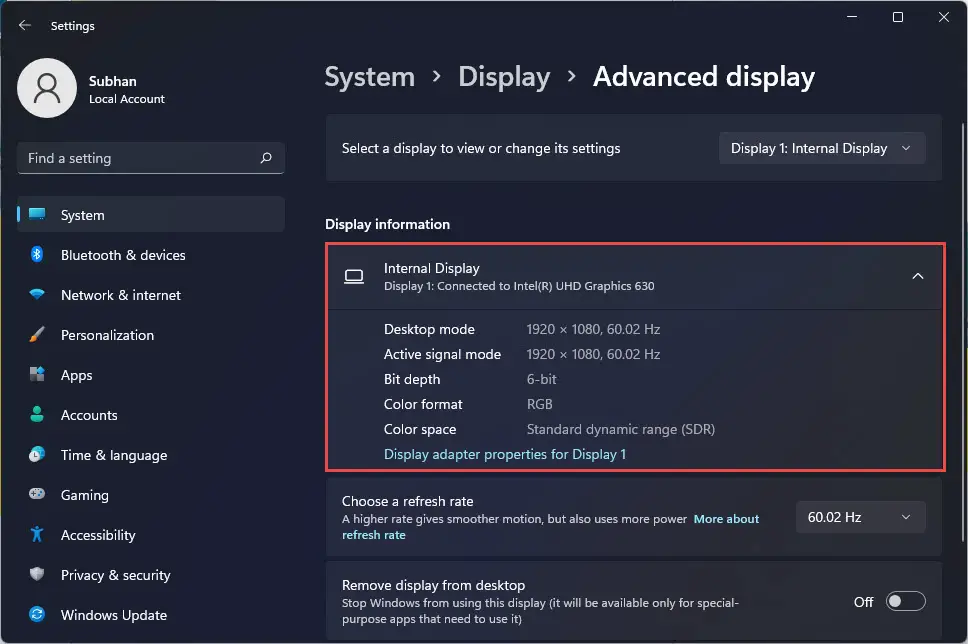Screen dimensions: 968x644
Task: Toggle Remove display from desktop on
Action: click(x=905, y=601)
